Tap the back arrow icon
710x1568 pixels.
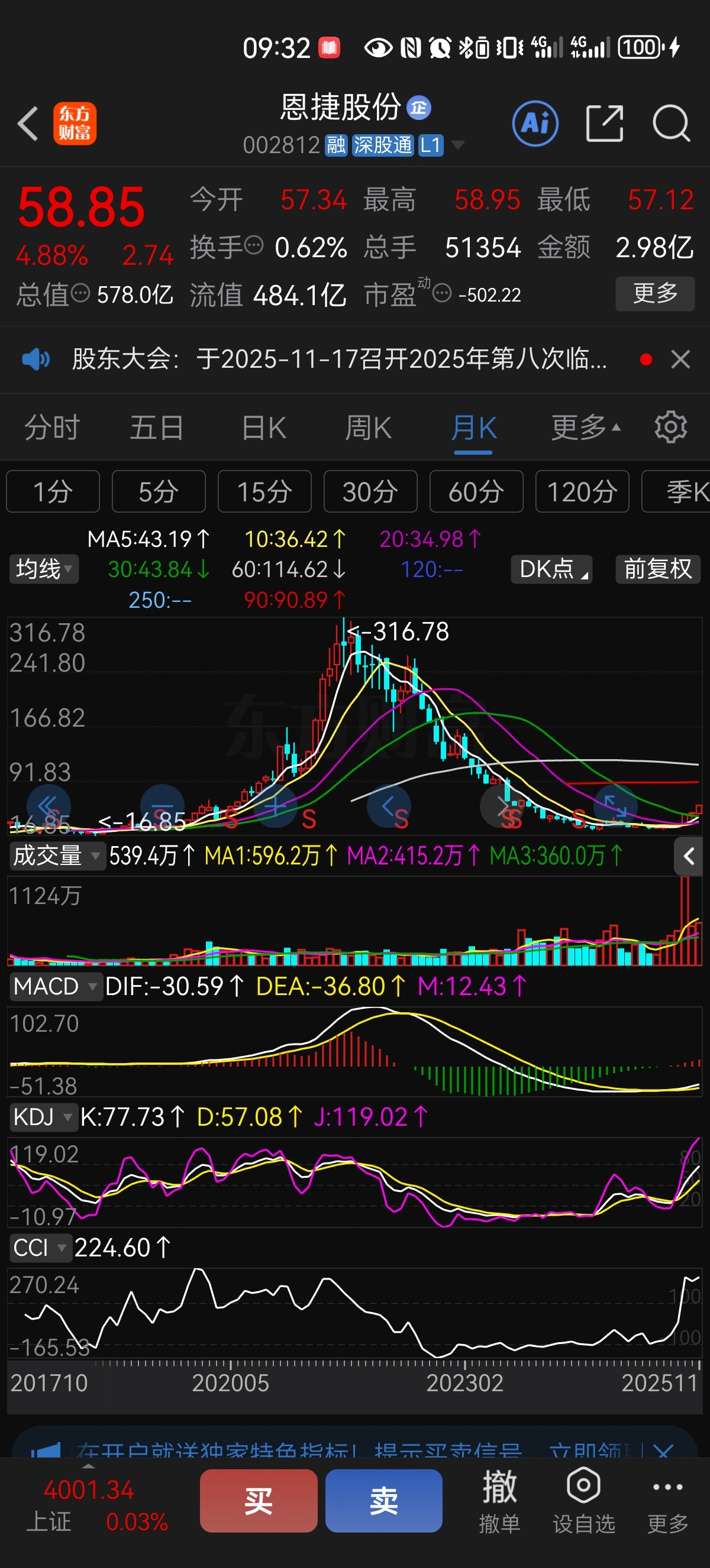27,124
